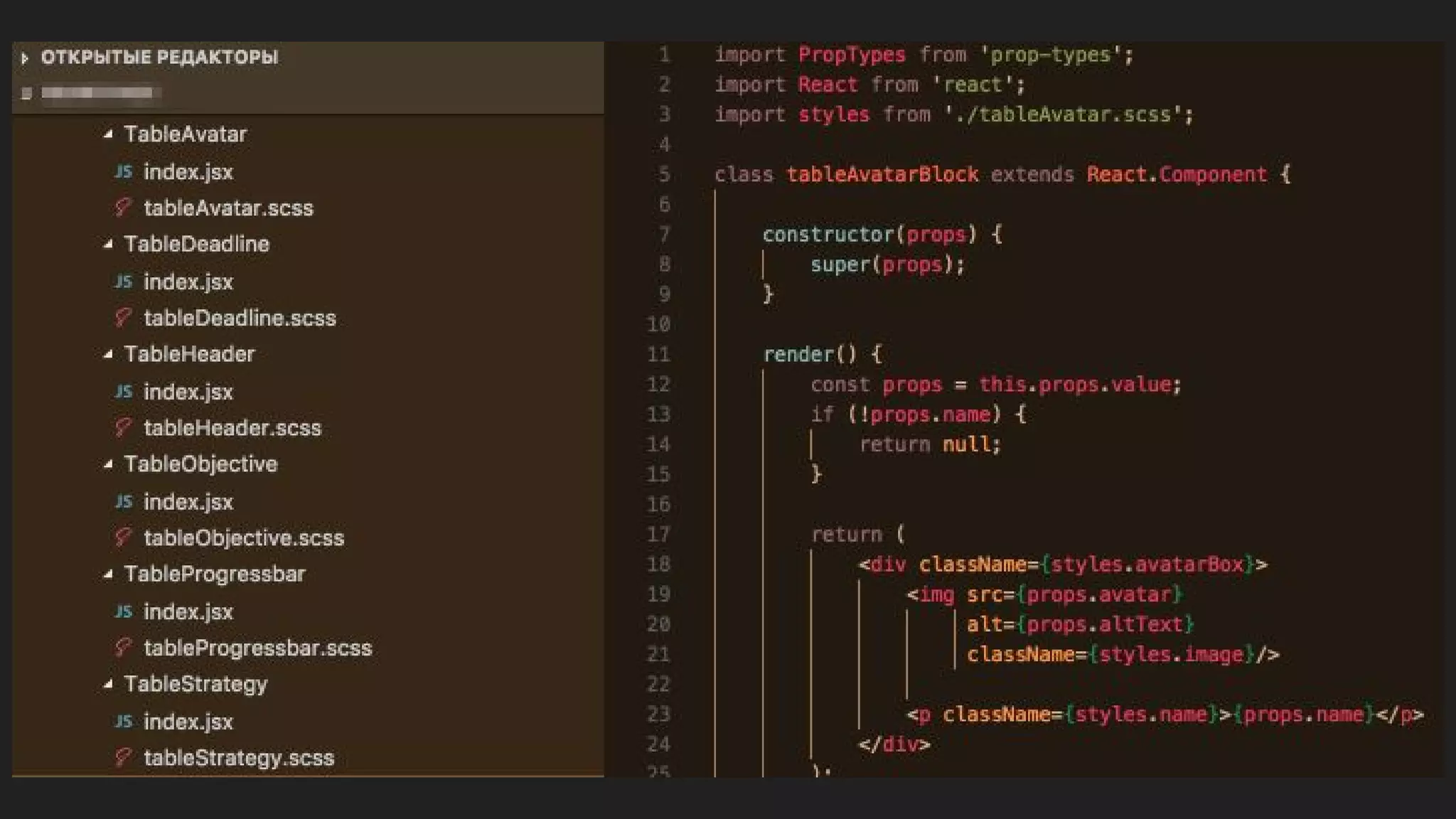The height and width of the screenshot is (819, 1456).
Task: Click JS icon of TableProgressbar index.jsx
Action: click(x=124, y=611)
